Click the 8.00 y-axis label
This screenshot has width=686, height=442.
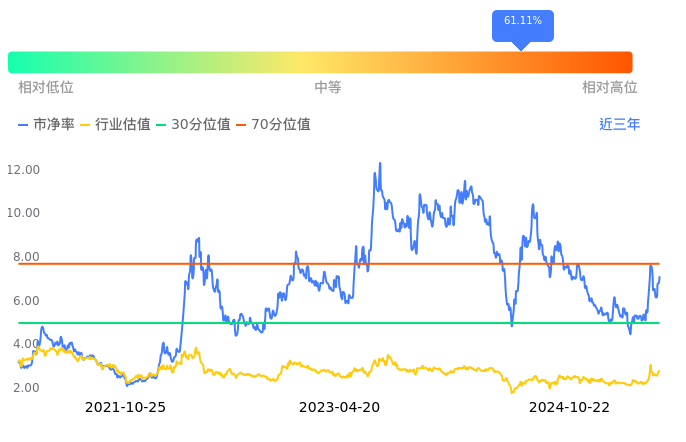tap(26, 257)
